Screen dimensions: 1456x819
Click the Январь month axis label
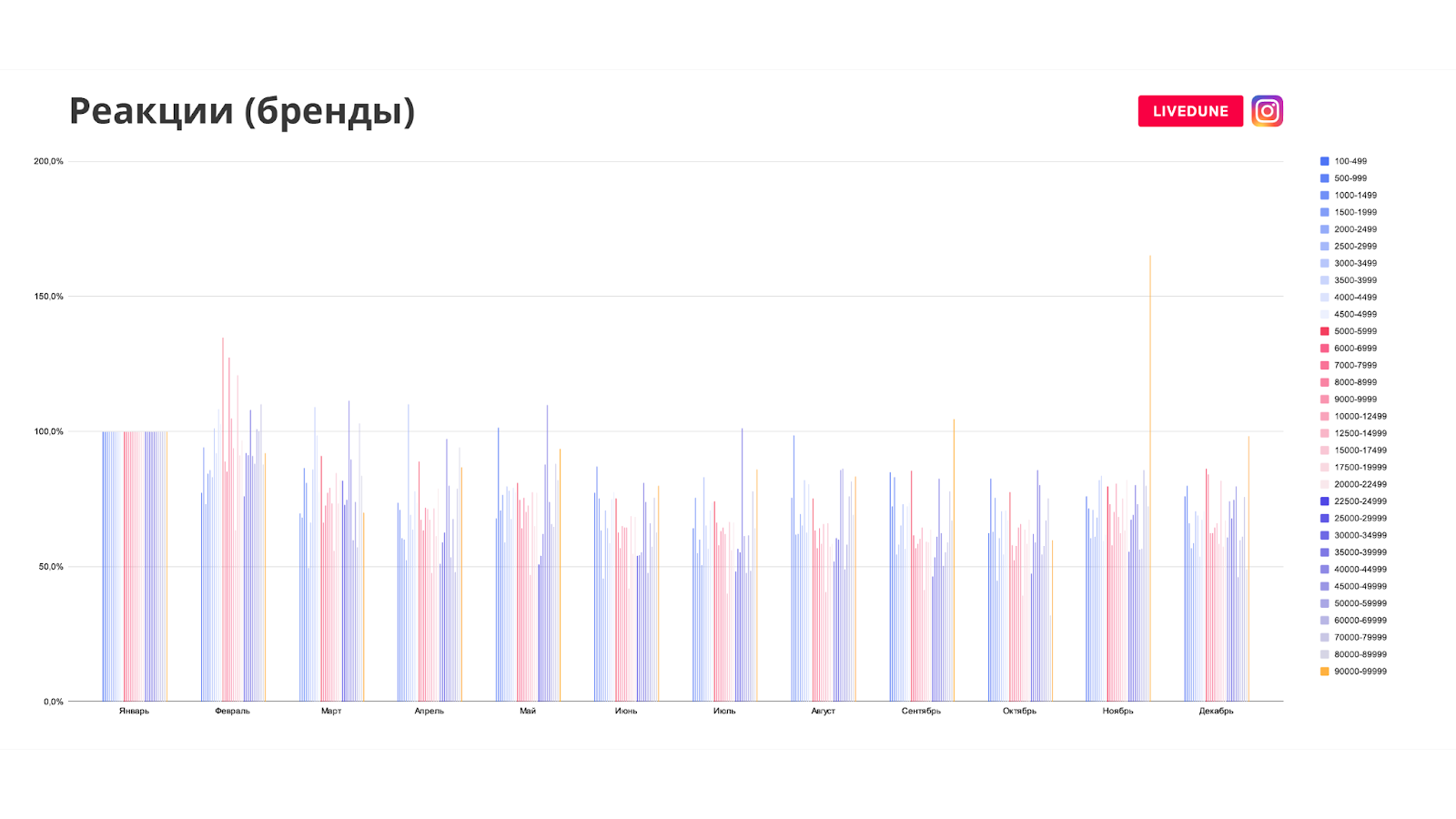click(x=134, y=711)
